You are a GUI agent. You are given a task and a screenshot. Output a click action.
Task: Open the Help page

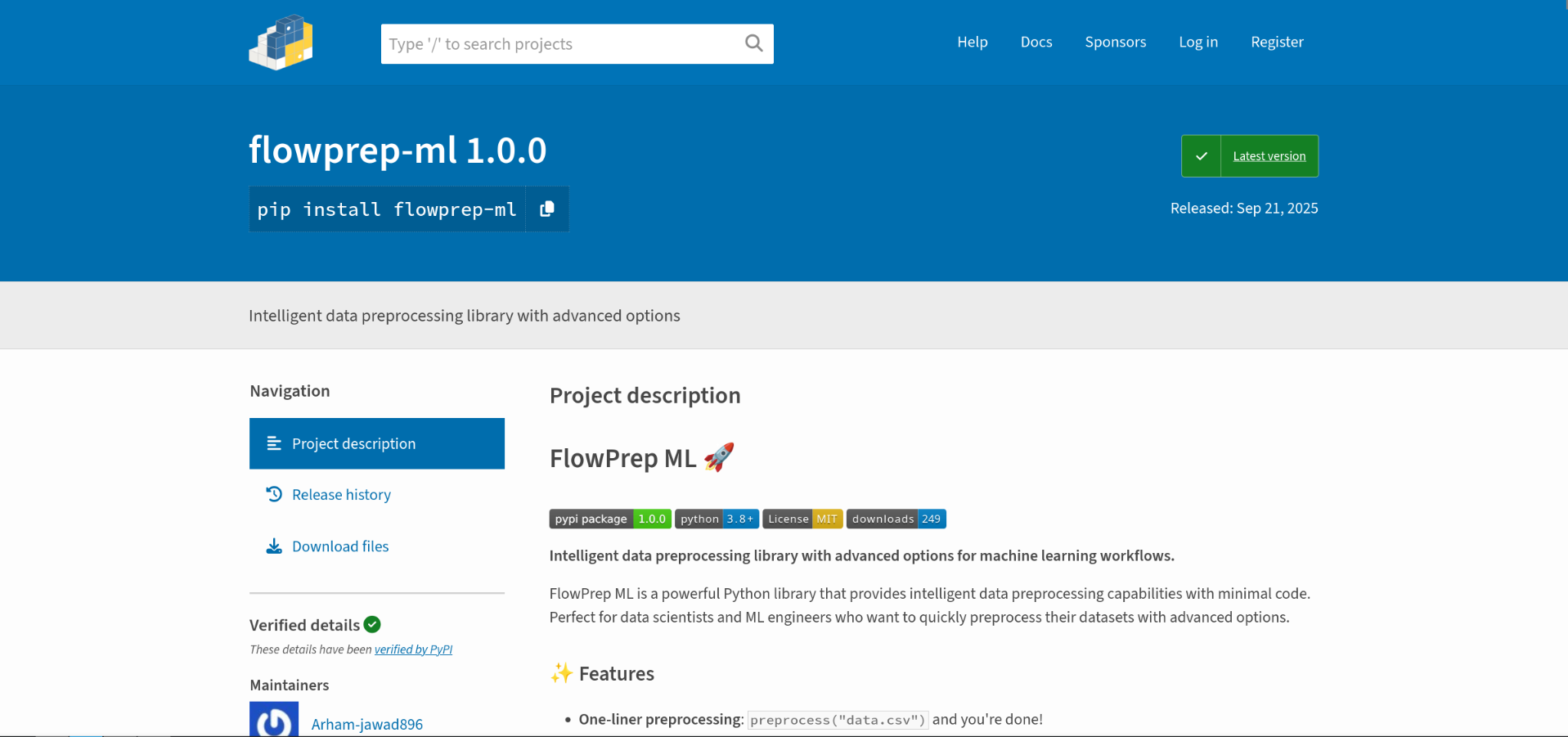972,42
